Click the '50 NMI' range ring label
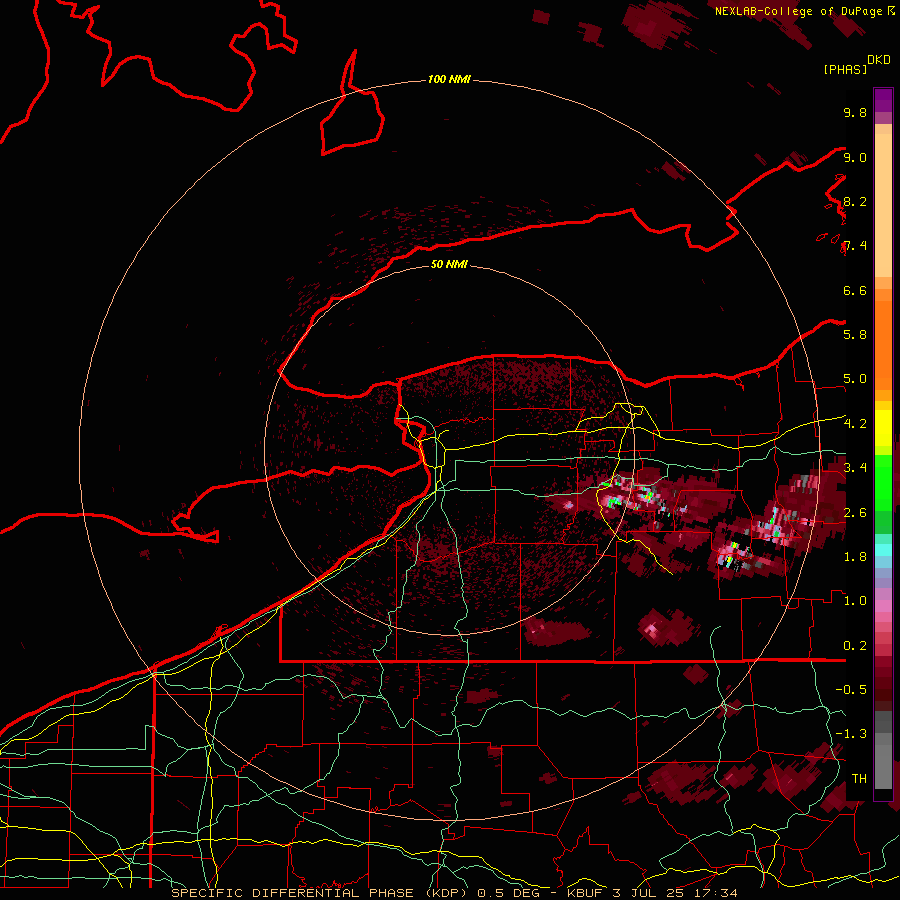 click(449, 264)
